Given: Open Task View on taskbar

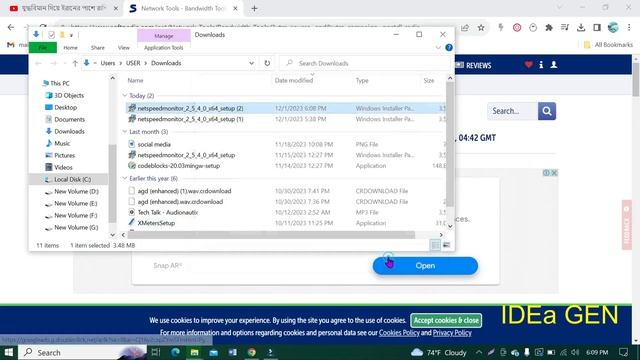Looking at the screenshot, I should tap(156, 352).
